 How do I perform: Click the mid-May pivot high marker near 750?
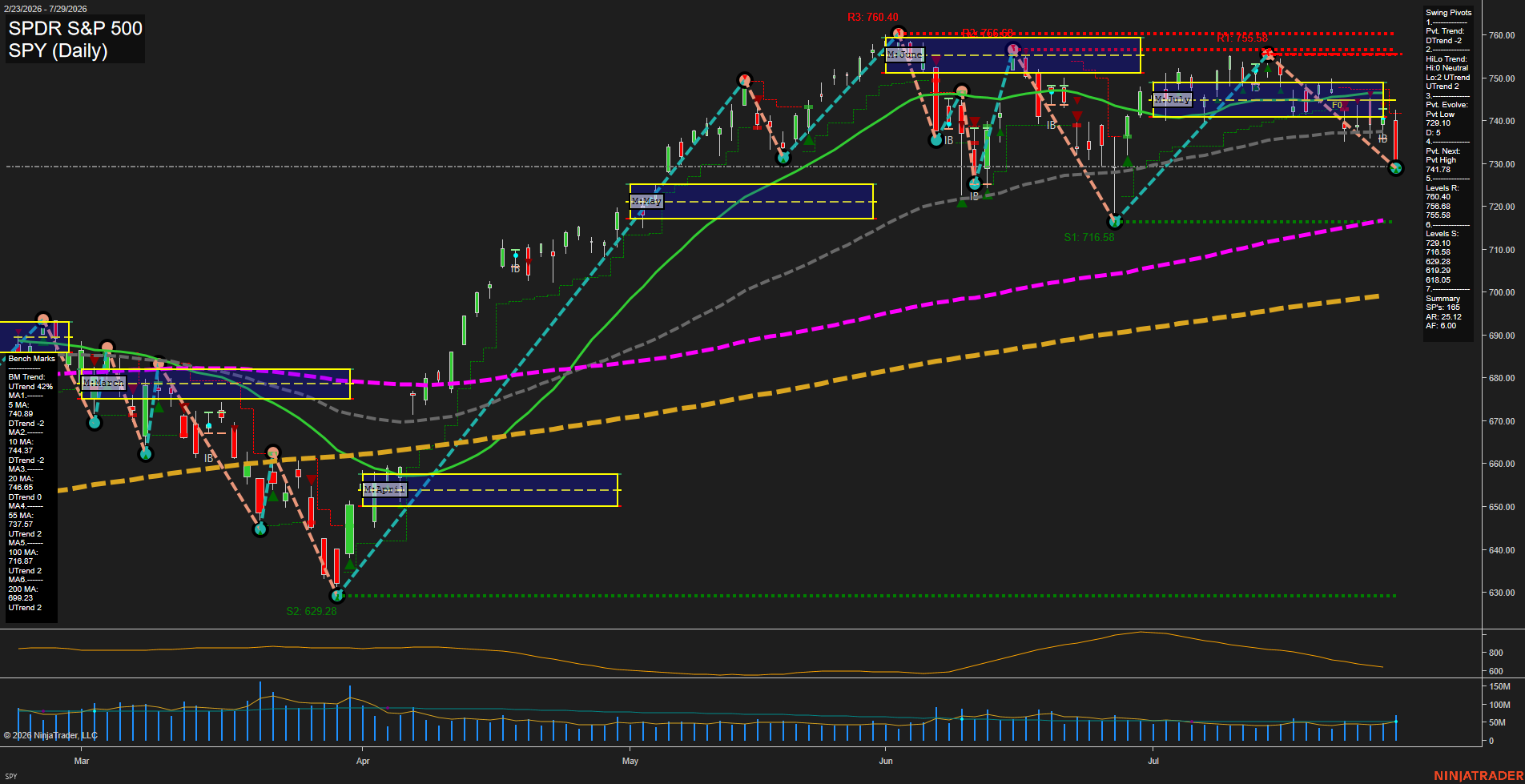click(745, 79)
